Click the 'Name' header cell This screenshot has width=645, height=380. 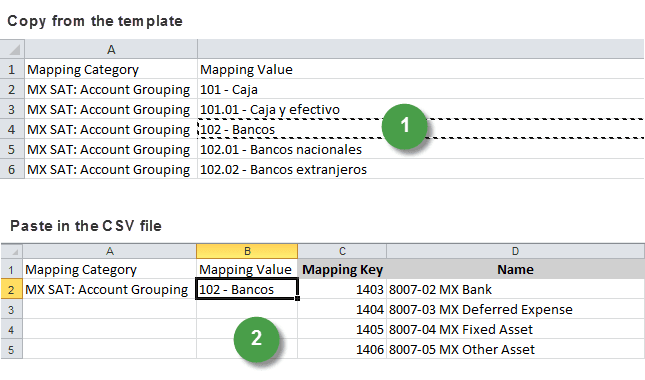pyautogui.click(x=515, y=269)
